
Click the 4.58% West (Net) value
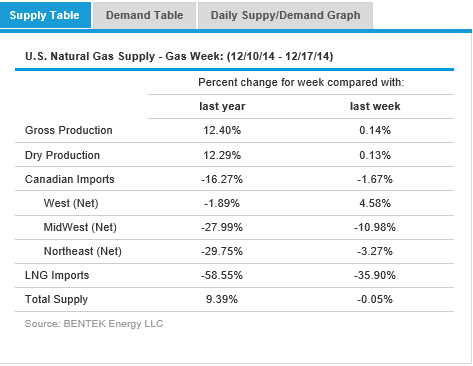(x=375, y=203)
